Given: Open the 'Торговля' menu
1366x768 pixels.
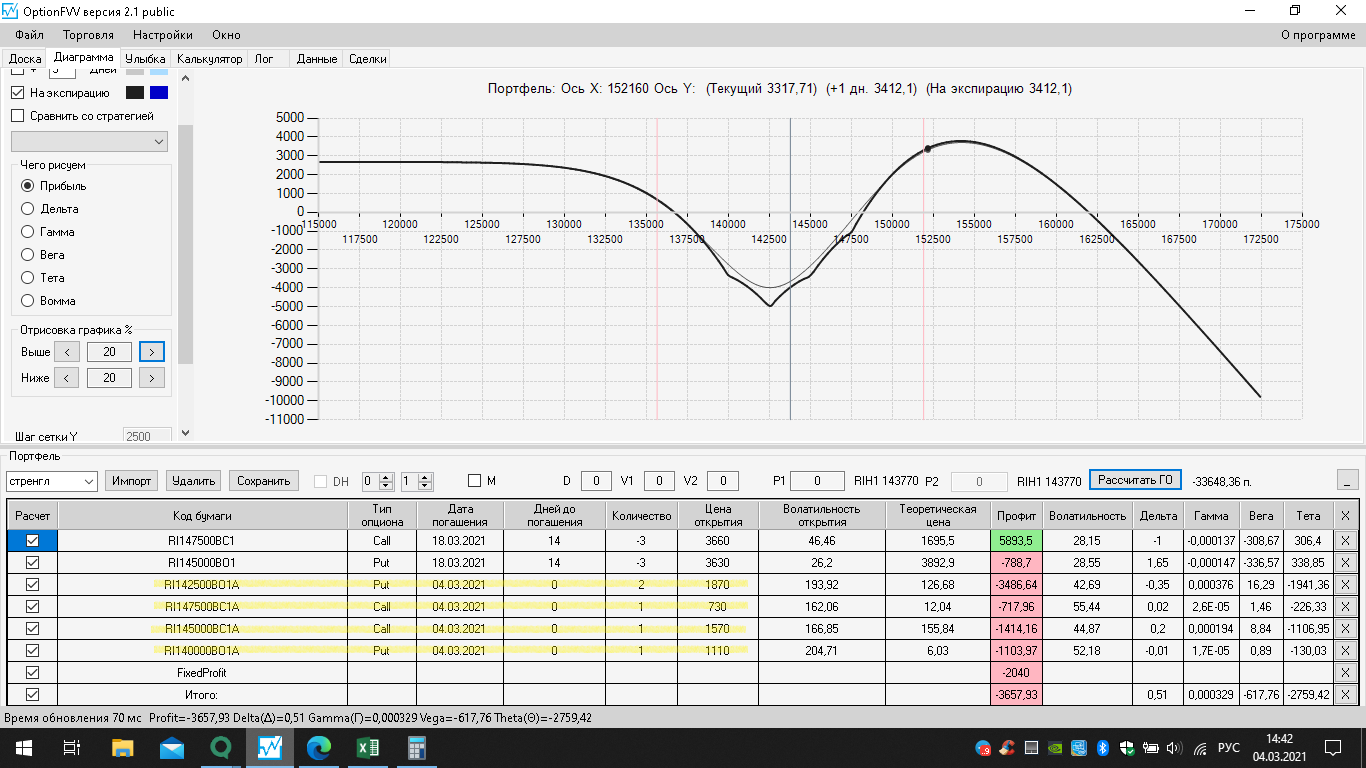Looking at the screenshot, I should pyautogui.click(x=88, y=35).
